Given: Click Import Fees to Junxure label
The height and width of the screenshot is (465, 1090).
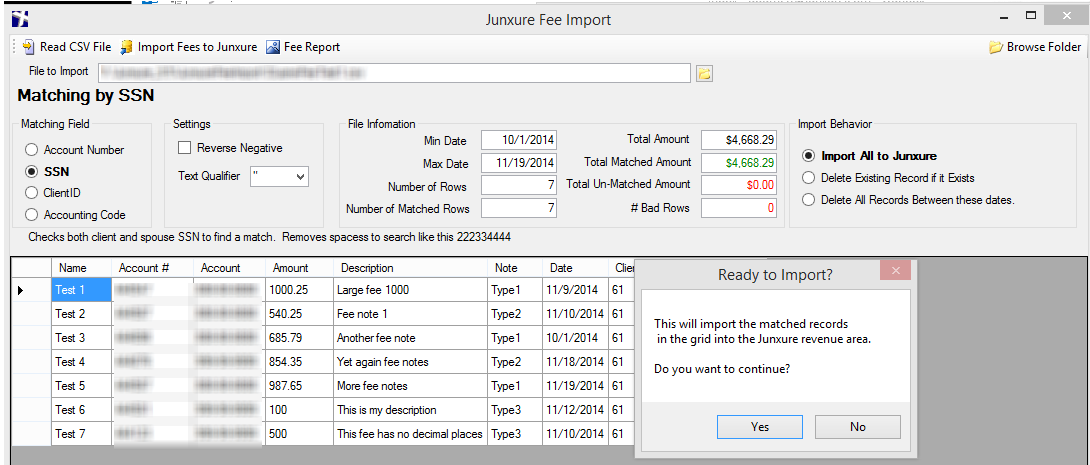Looking at the screenshot, I should click(x=197, y=47).
